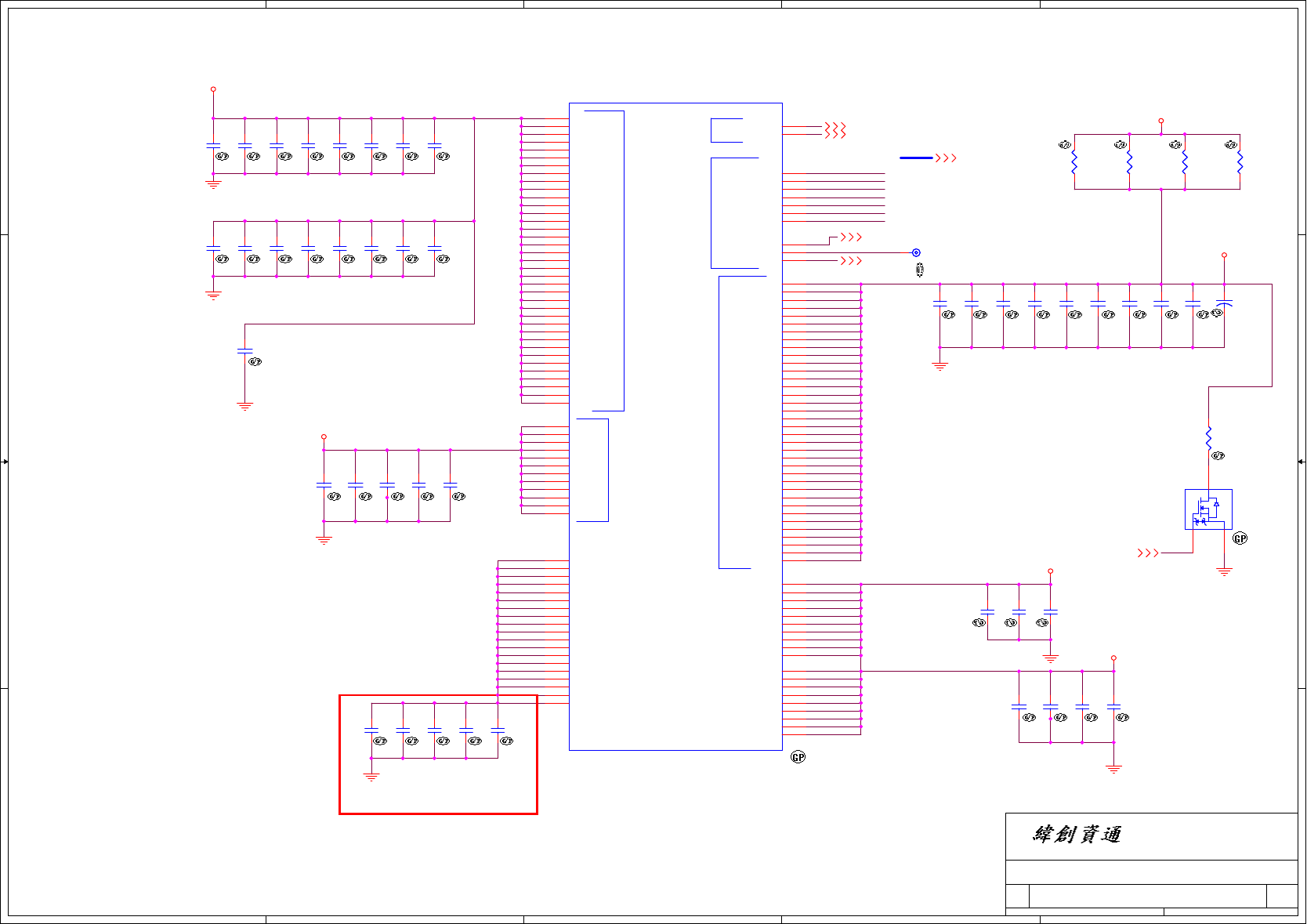Click the power node circle above the four-resistor bank
Screen dimensions: 1307x924
pyautogui.click(x=1160, y=121)
